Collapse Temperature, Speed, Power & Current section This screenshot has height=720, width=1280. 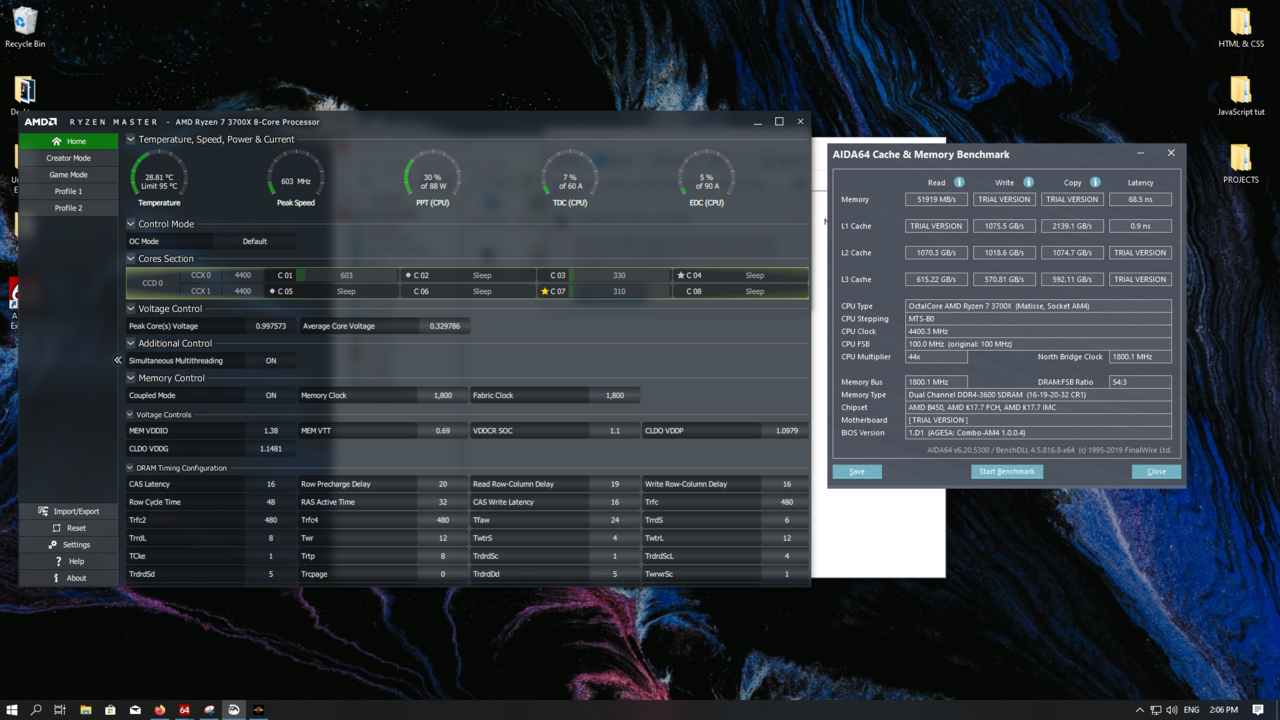coord(131,140)
